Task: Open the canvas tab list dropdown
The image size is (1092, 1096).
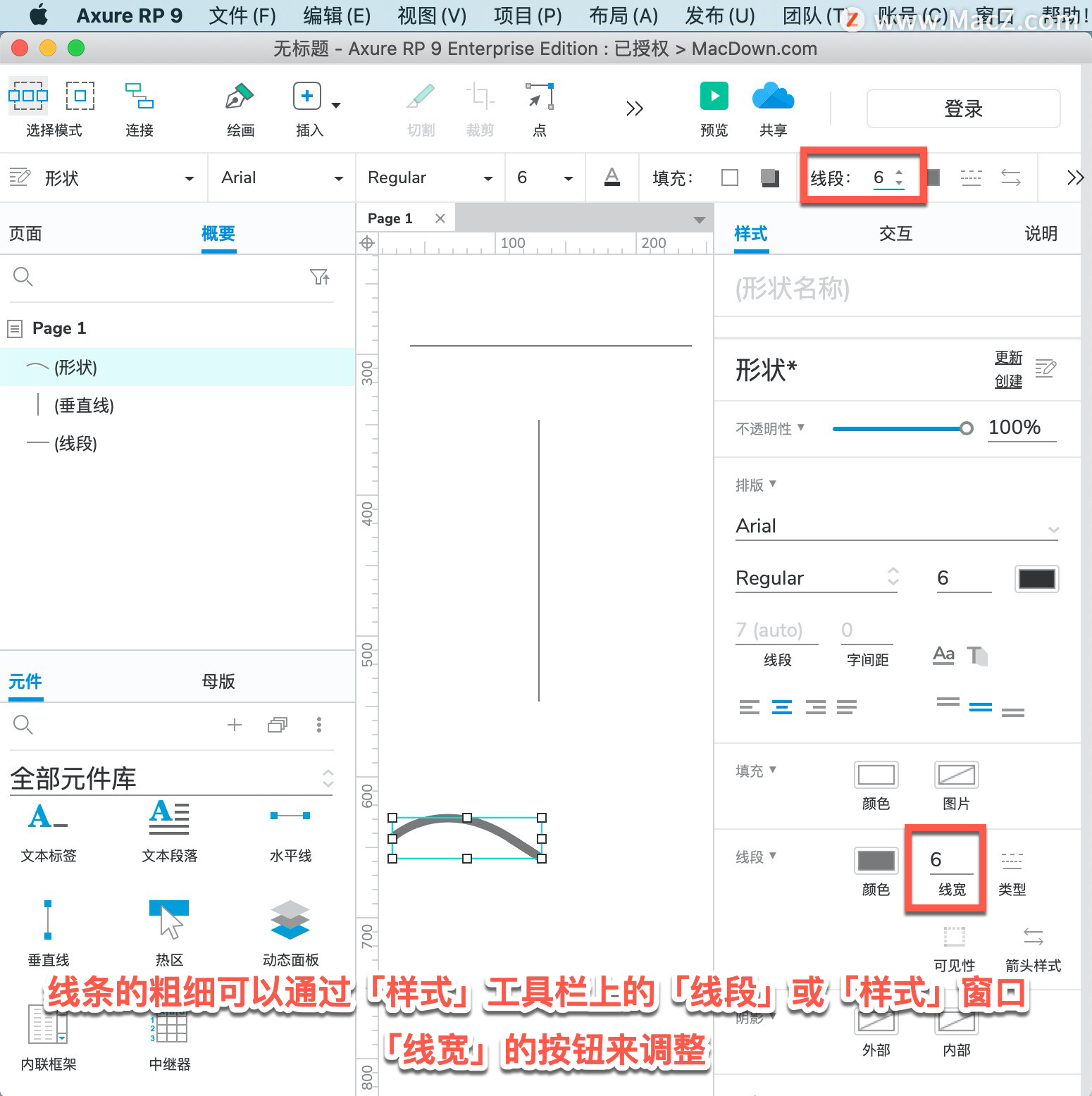Action: (700, 220)
